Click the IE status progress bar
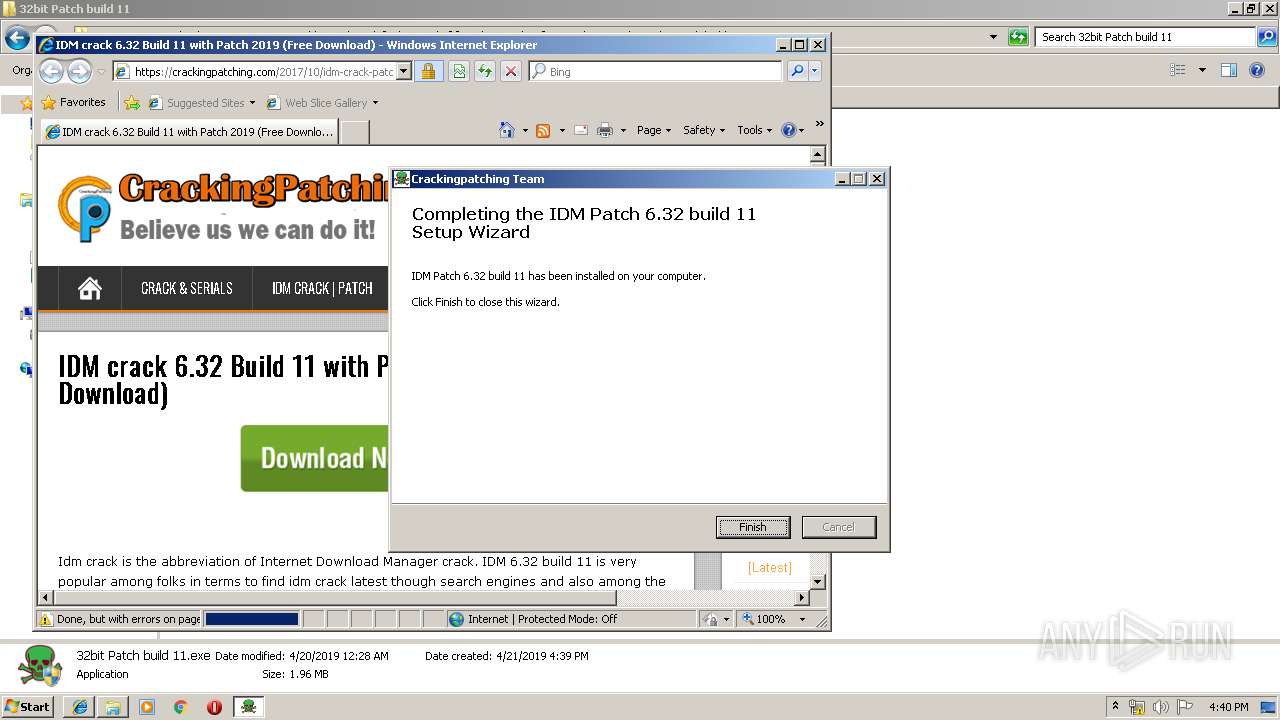Viewport: 1280px width, 720px height. click(x=252, y=619)
